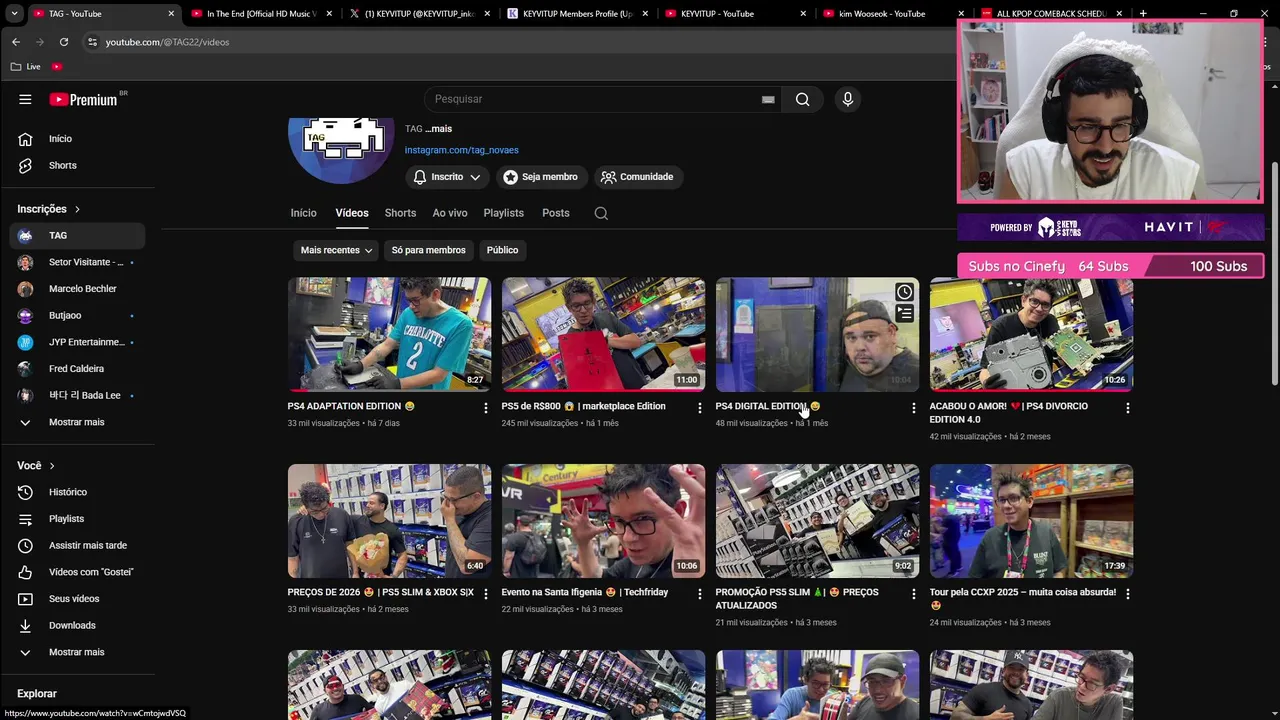Image resolution: width=1280 pixels, height=720 pixels.
Task: Reload the page in browser toolbar
Action: coord(64,42)
